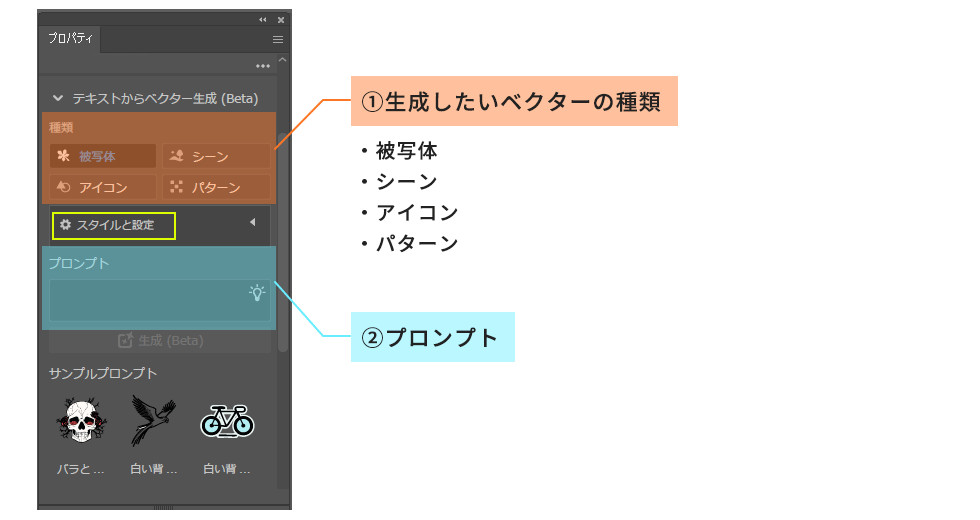Click the panel scrollbar up arrow
The width and height of the screenshot is (980, 520).
pyautogui.click(x=282, y=60)
